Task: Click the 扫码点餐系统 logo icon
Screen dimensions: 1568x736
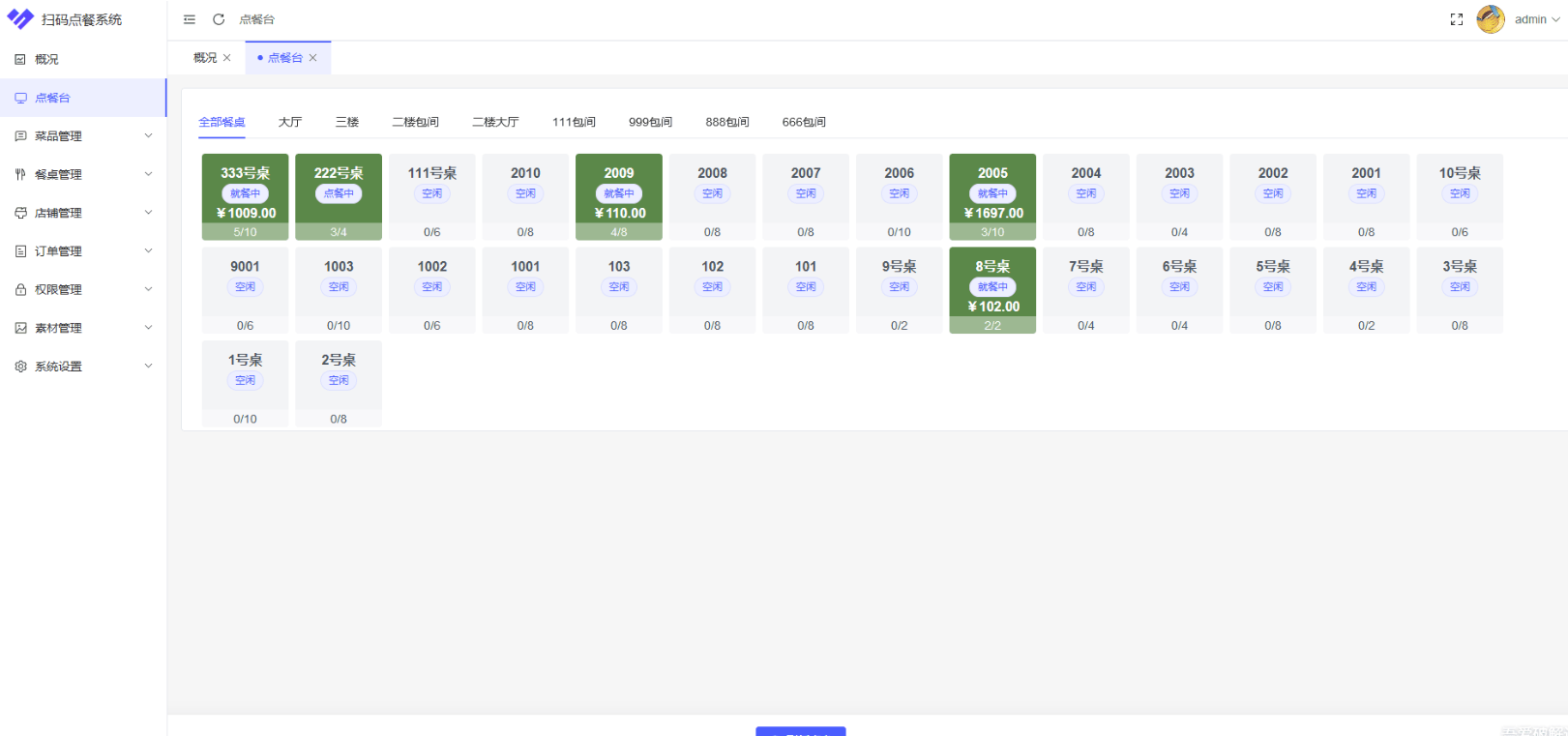Action: tap(20, 19)
